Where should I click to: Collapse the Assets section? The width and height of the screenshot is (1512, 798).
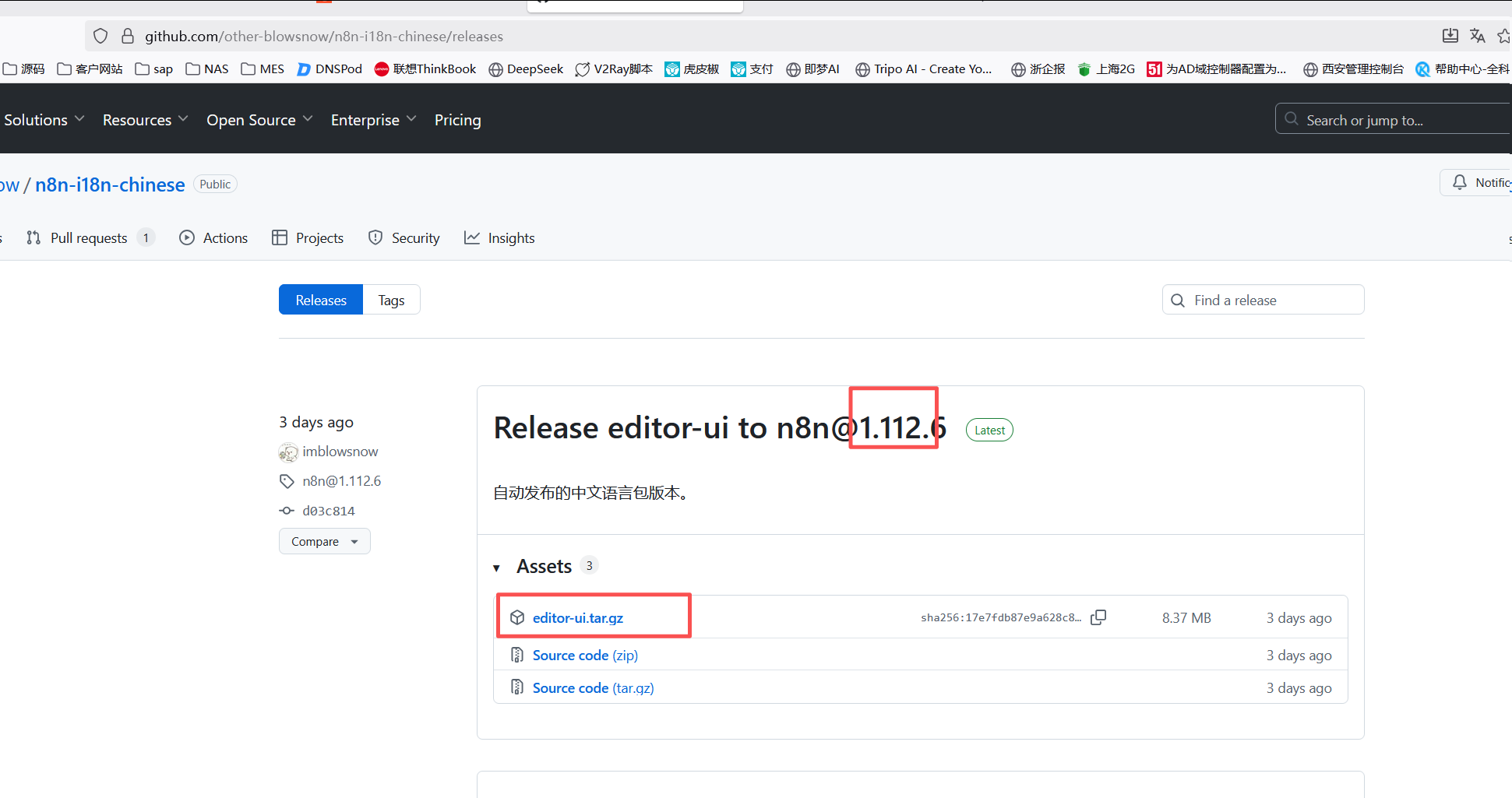click(497, 567)
